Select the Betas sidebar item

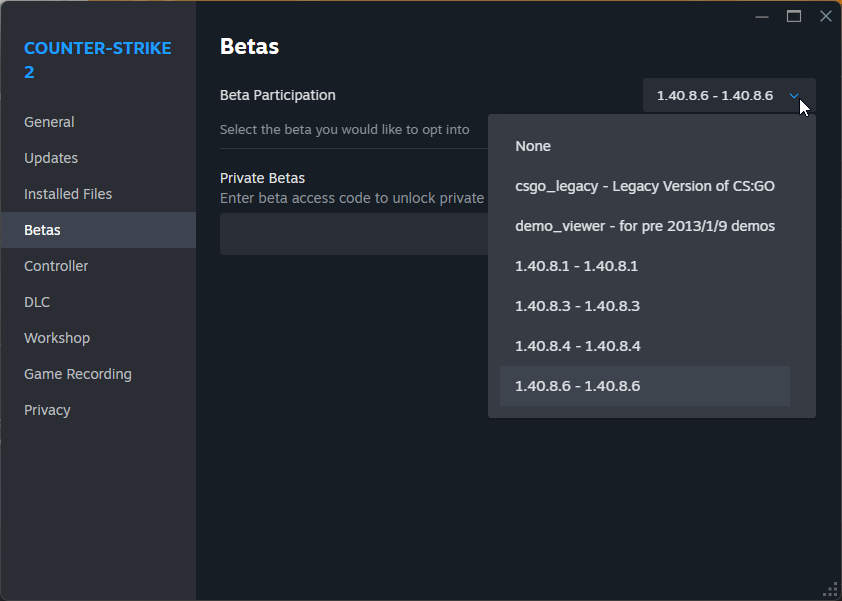pos(42,230)
